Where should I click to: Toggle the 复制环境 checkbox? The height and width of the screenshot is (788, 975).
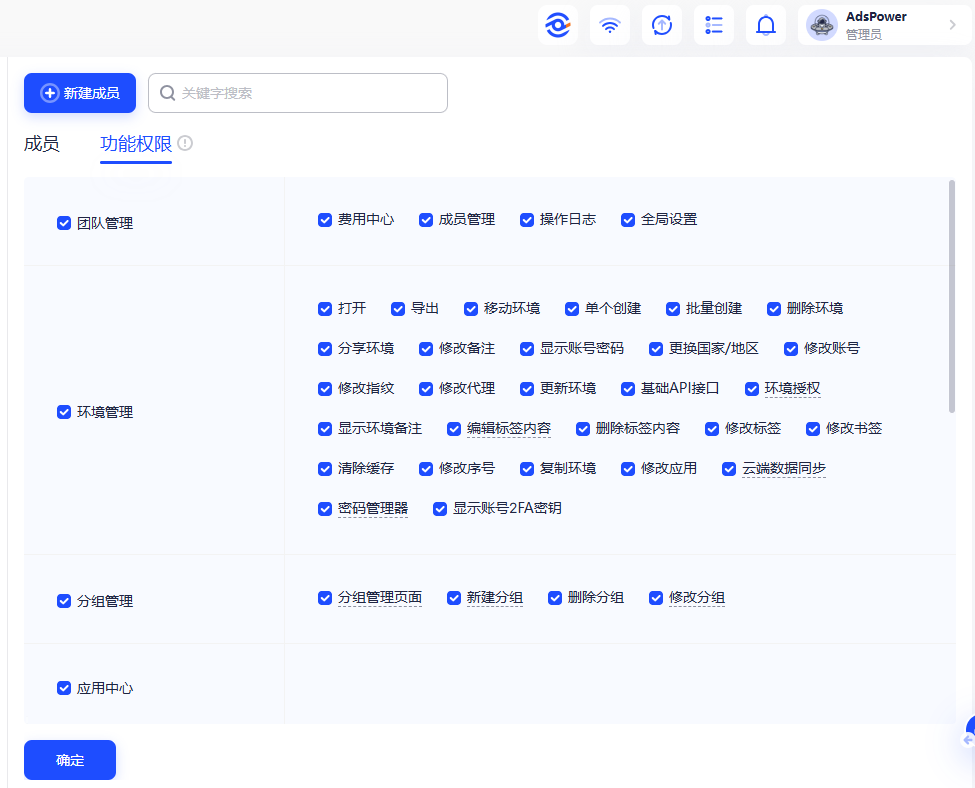(527, 468)
